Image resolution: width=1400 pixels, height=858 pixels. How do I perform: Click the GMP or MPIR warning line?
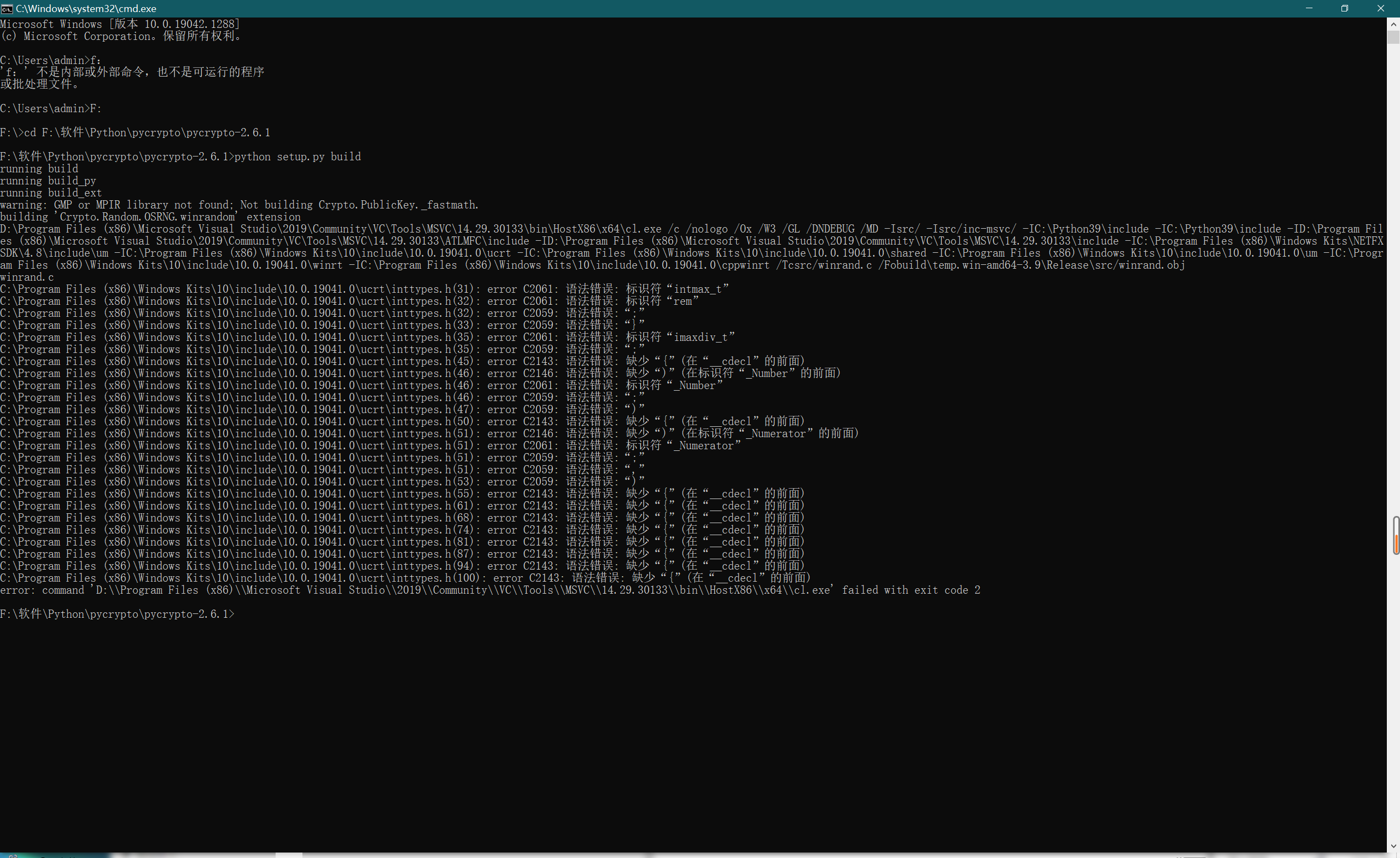coord(238,205)
